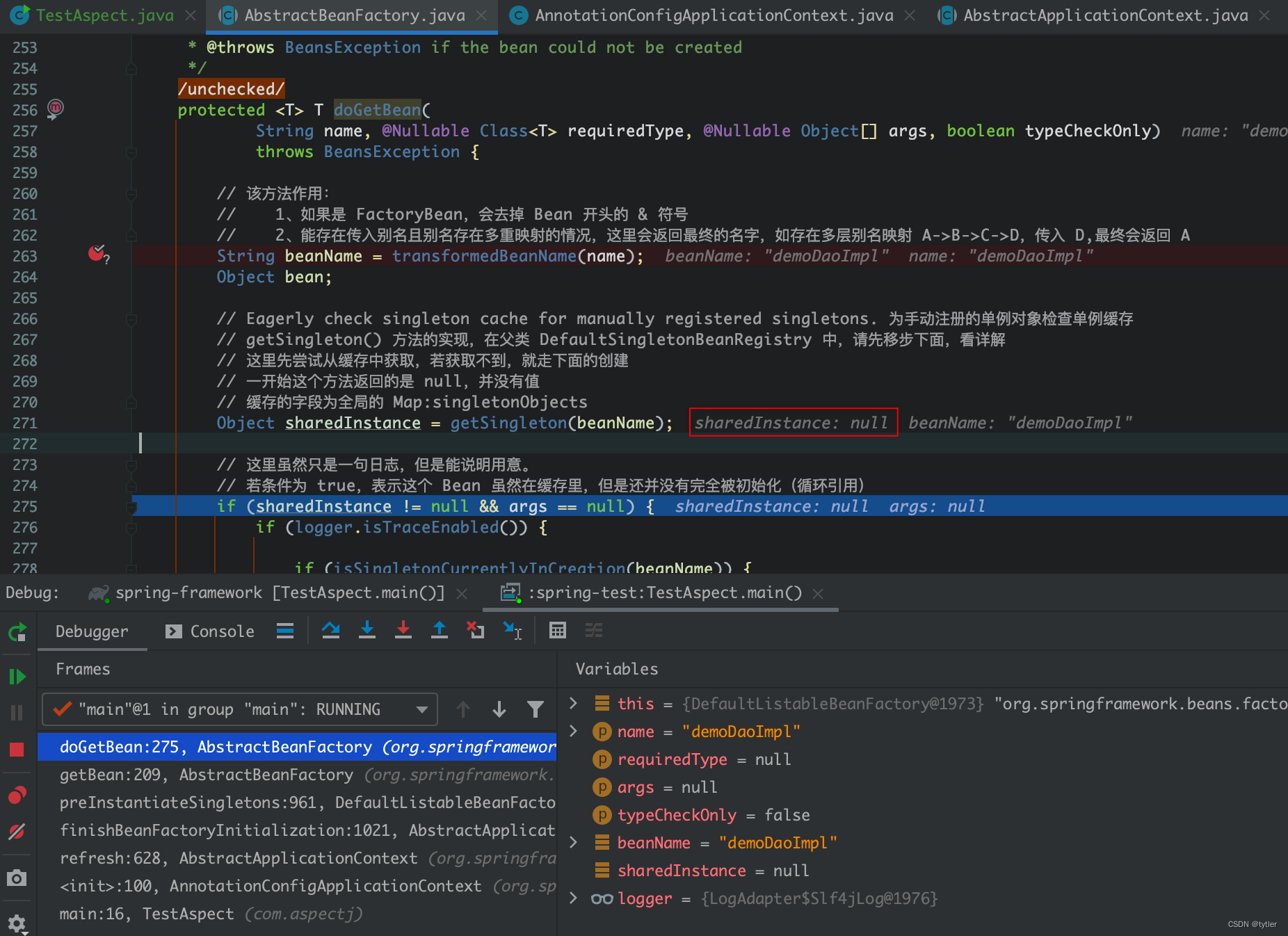Click Pause Program icon
Screen dimensions: 1288x936
[17, 713]
